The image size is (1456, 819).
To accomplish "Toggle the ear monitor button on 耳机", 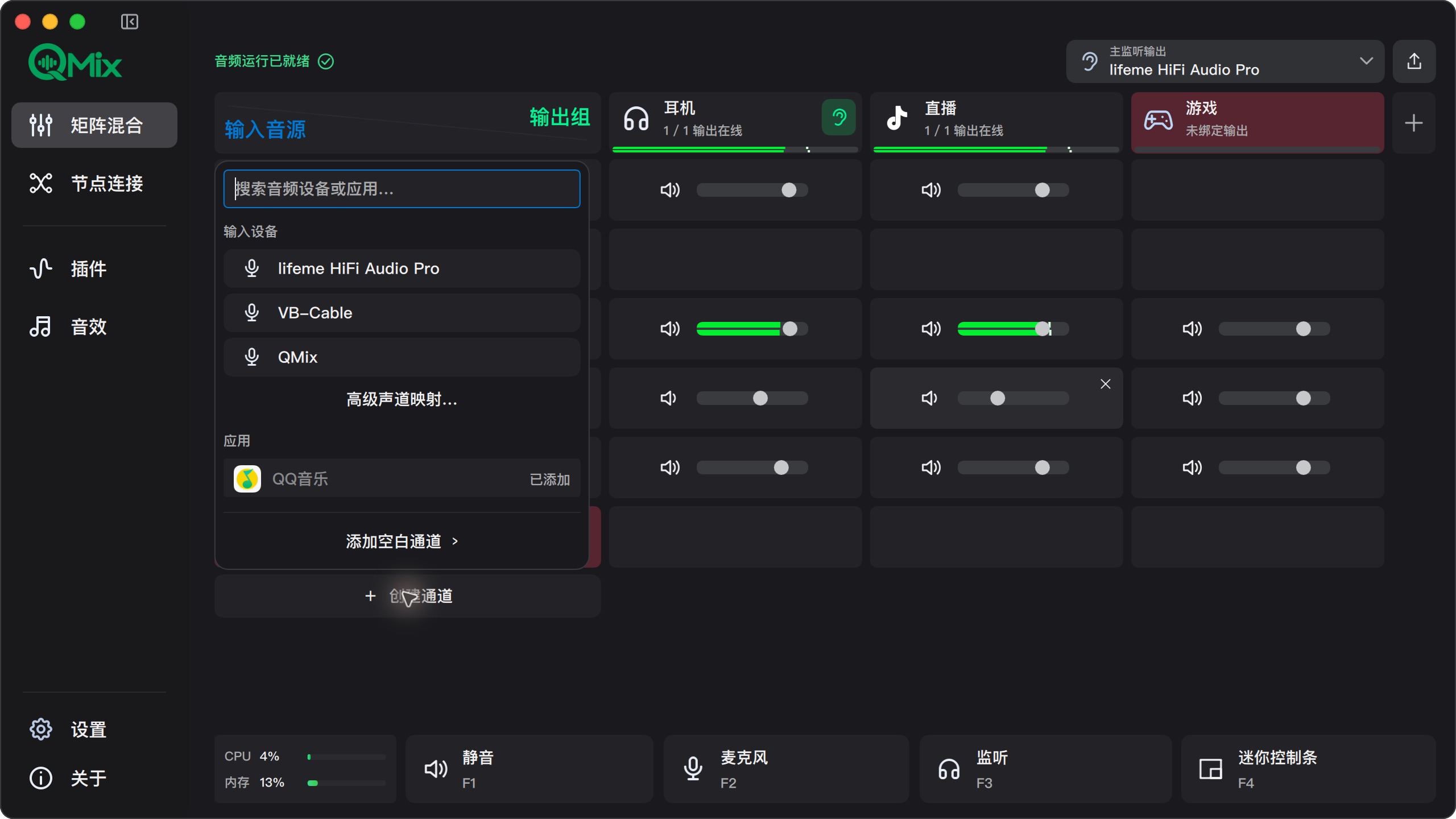I will (839, 117).
